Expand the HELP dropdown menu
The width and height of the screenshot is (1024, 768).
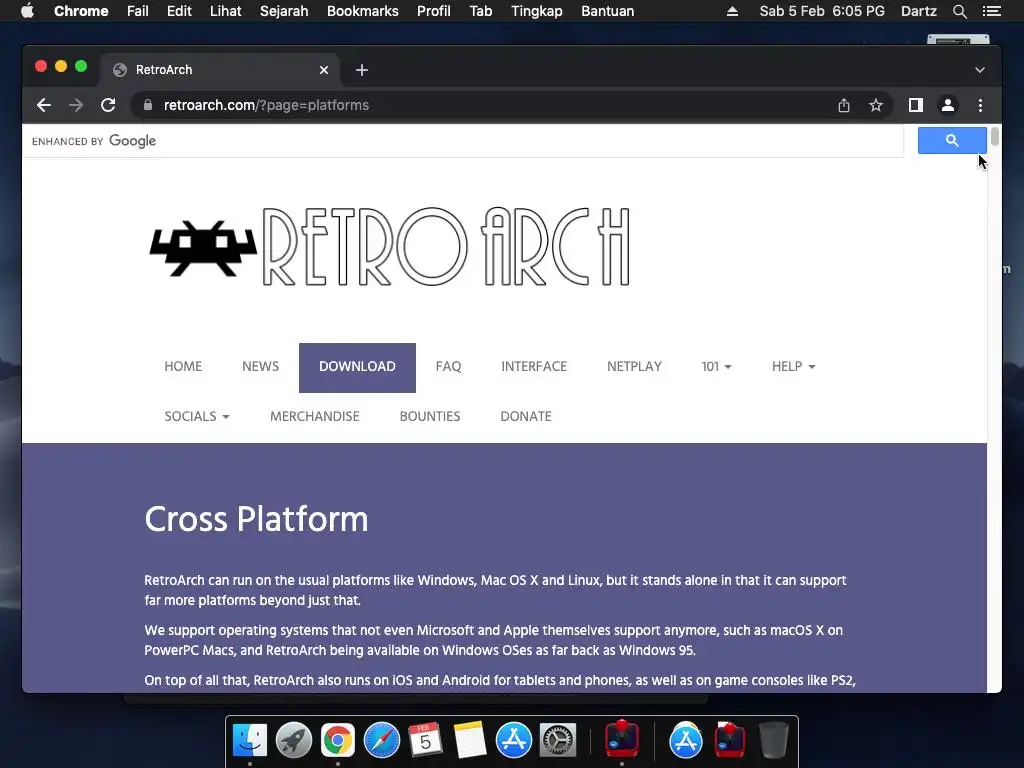[793, 367]
